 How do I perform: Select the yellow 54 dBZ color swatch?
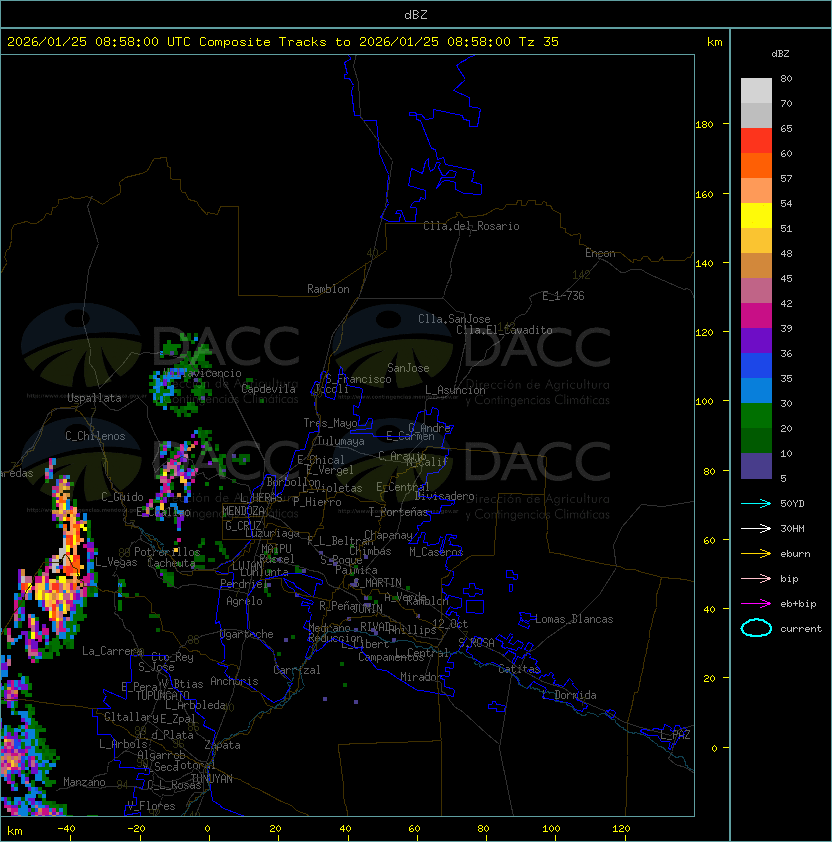tap(756, 216)
